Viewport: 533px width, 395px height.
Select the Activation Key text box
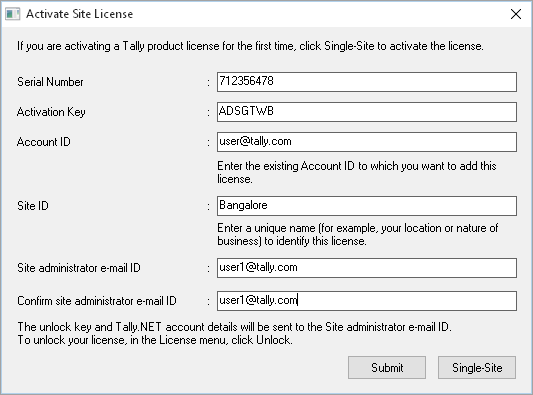click(x=367, y=112)
